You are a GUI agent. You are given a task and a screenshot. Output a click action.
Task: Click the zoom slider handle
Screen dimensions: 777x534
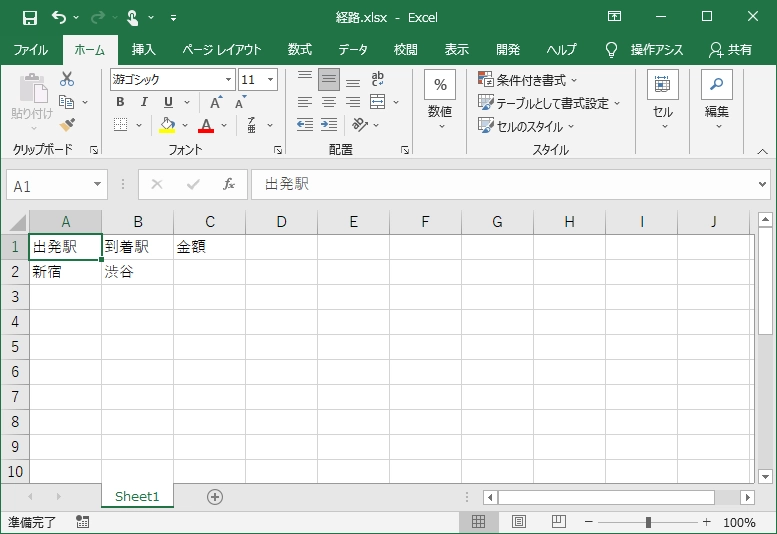(648, 522)
